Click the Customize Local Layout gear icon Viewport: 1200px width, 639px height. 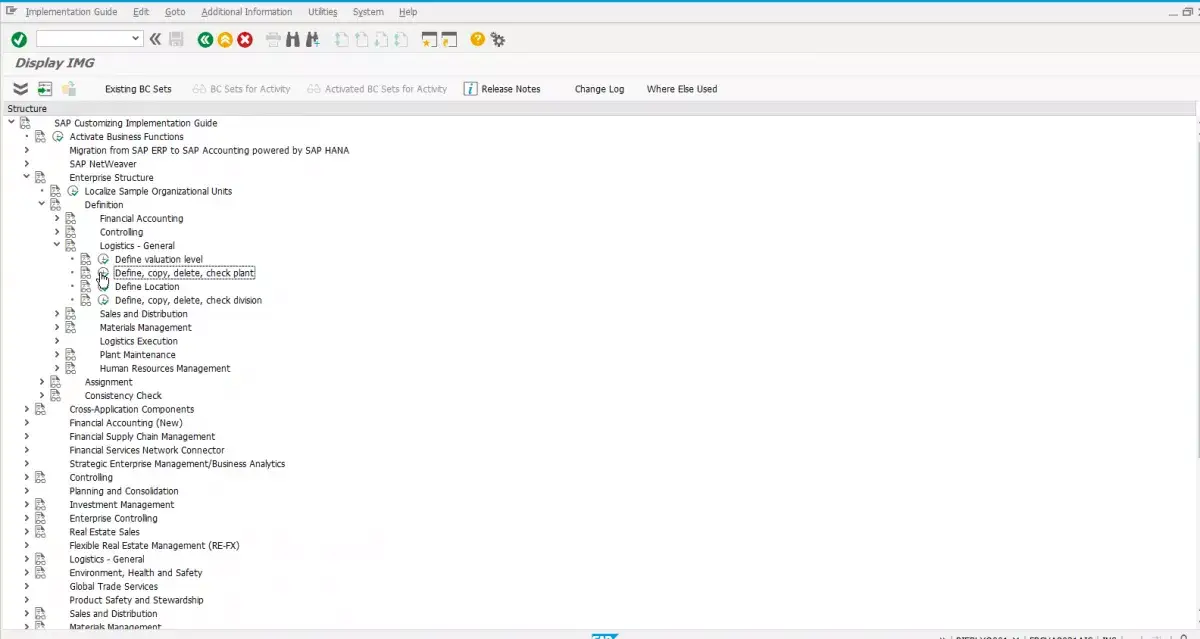pyautogui.click(x=497, y=39)
